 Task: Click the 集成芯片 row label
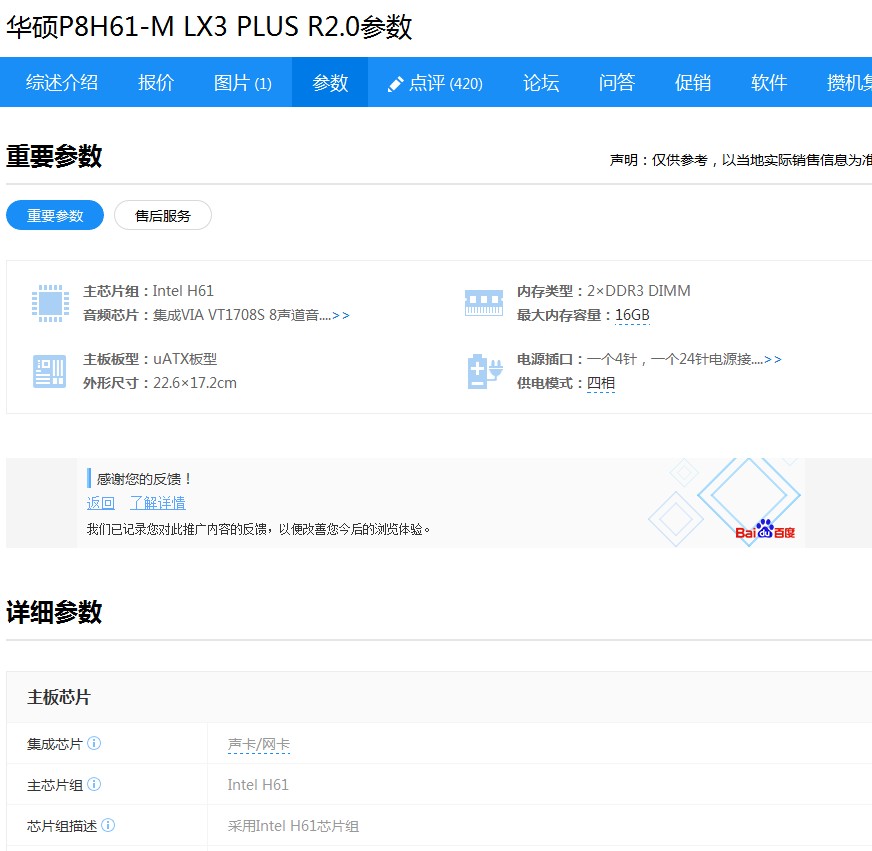[54, 744]
